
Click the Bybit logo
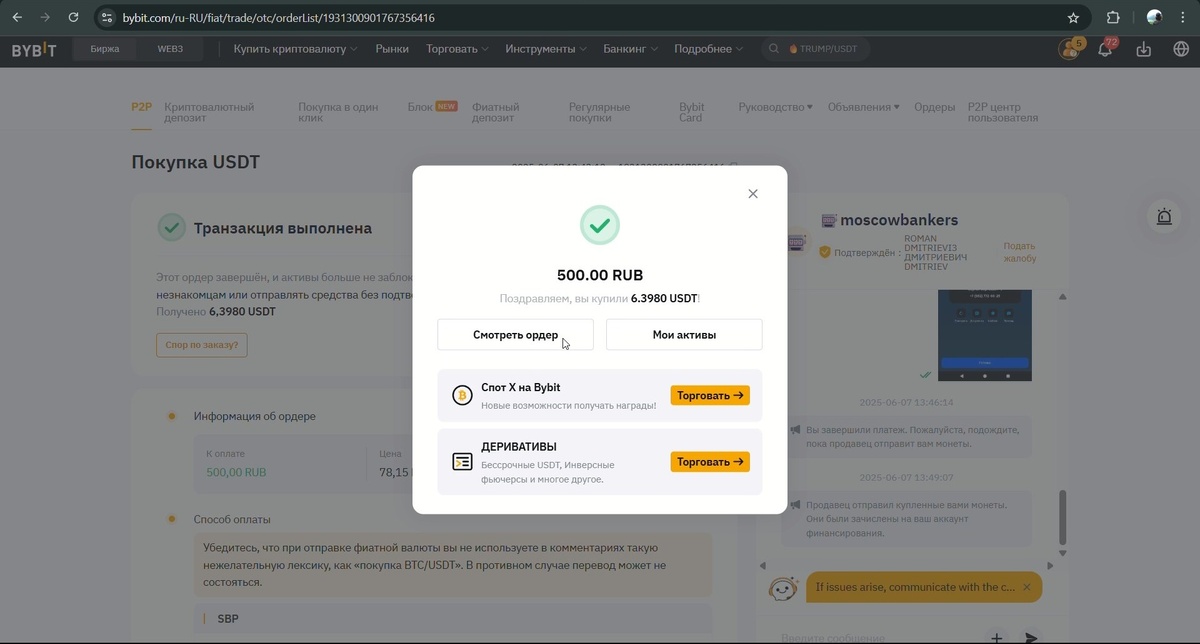(34, 49)
